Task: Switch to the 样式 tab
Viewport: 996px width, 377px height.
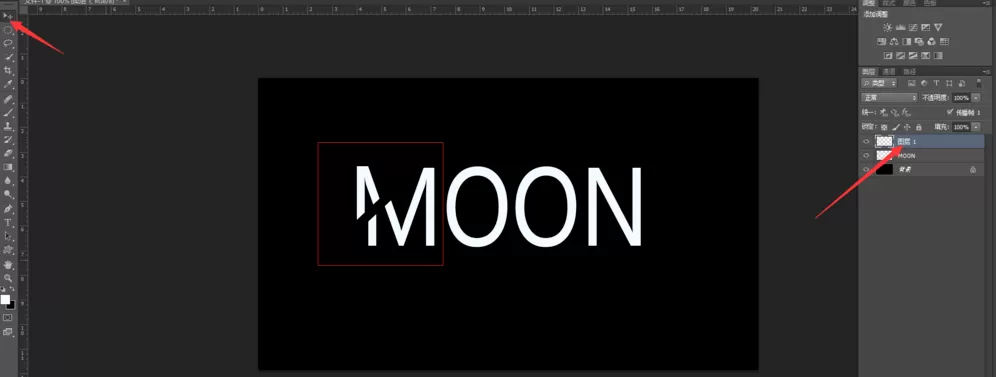Action: (889, 4)
